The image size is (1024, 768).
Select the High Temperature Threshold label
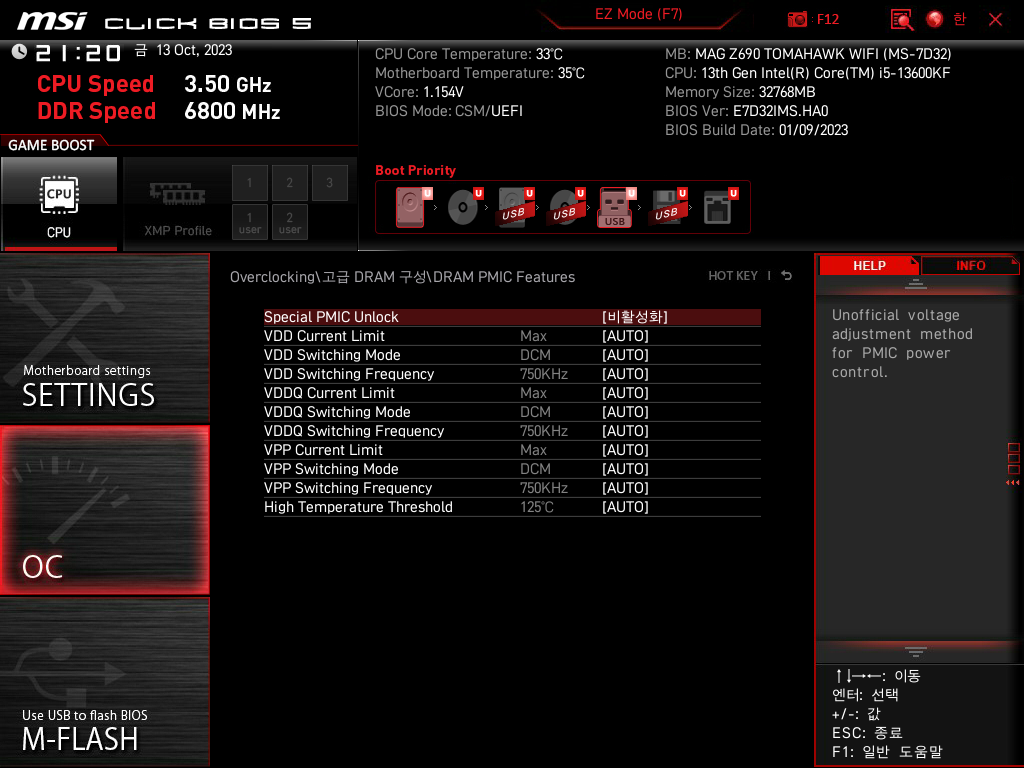(x=358, y=507)
